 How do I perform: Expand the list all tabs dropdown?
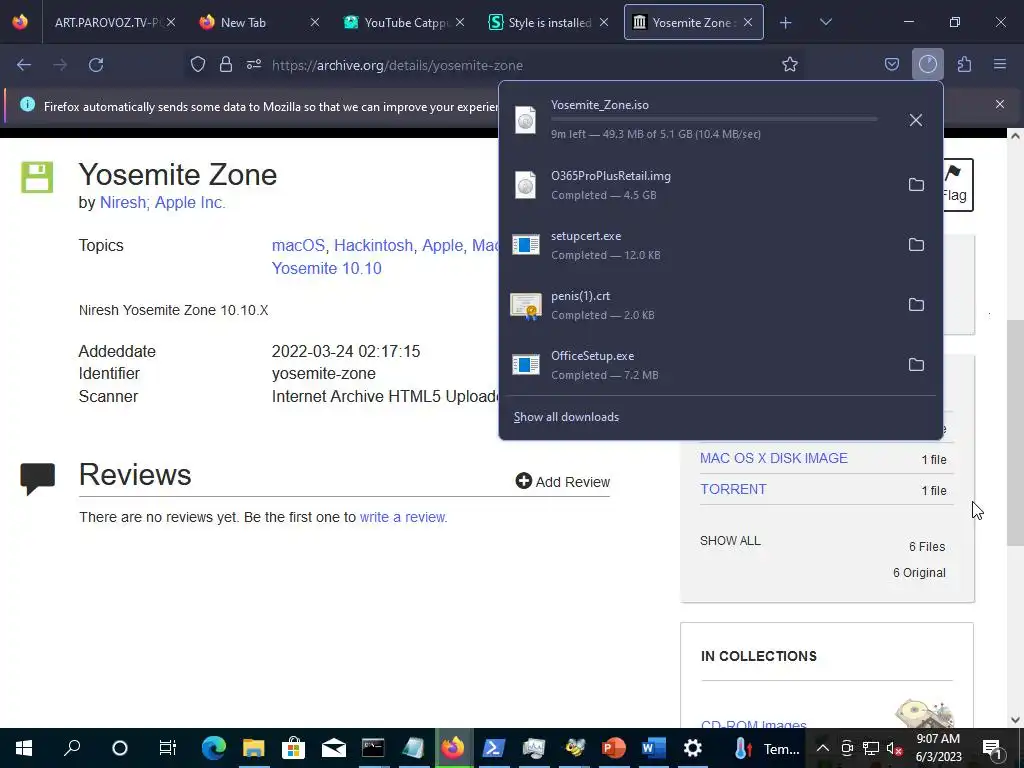tap(825, 22)
